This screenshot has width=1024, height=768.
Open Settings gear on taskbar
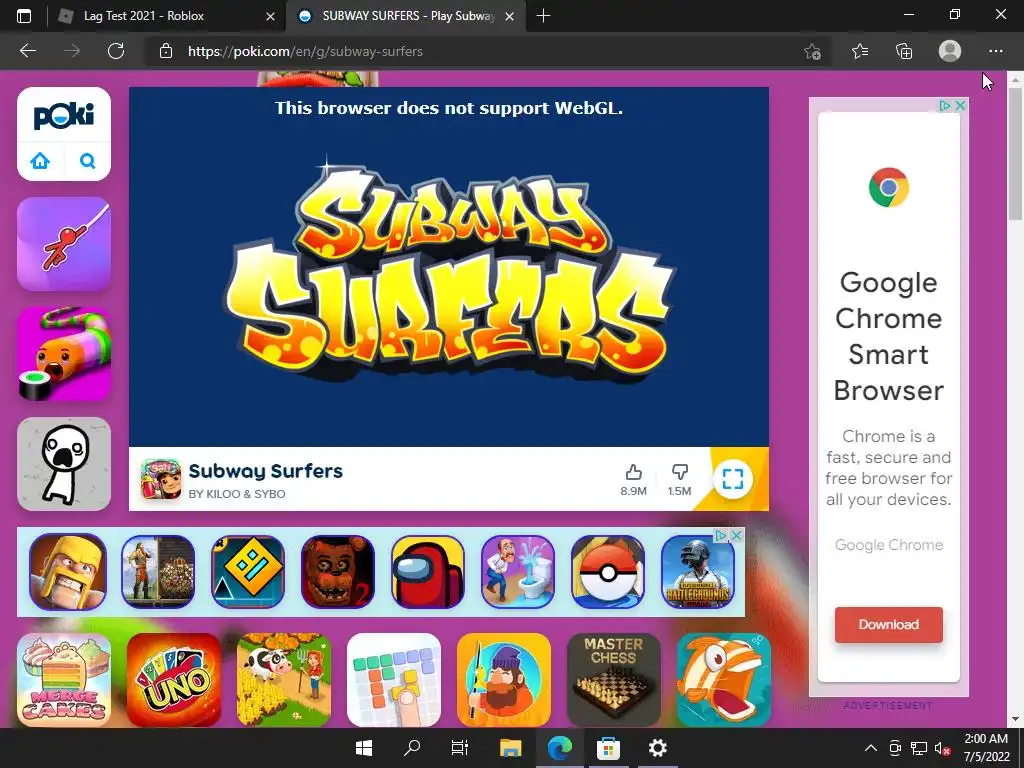tap(657, 748)
